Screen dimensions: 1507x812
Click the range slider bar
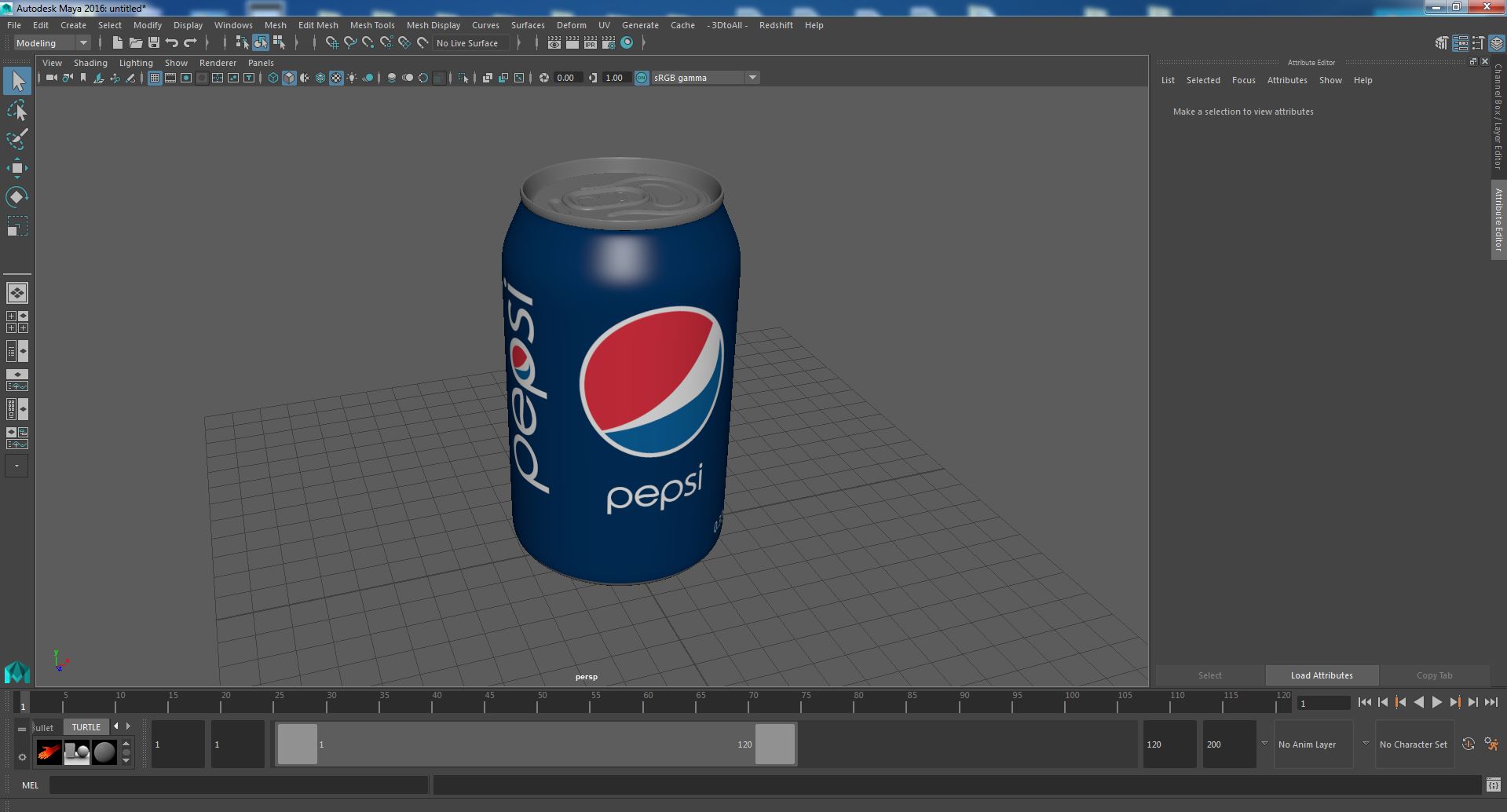point(536,744)
